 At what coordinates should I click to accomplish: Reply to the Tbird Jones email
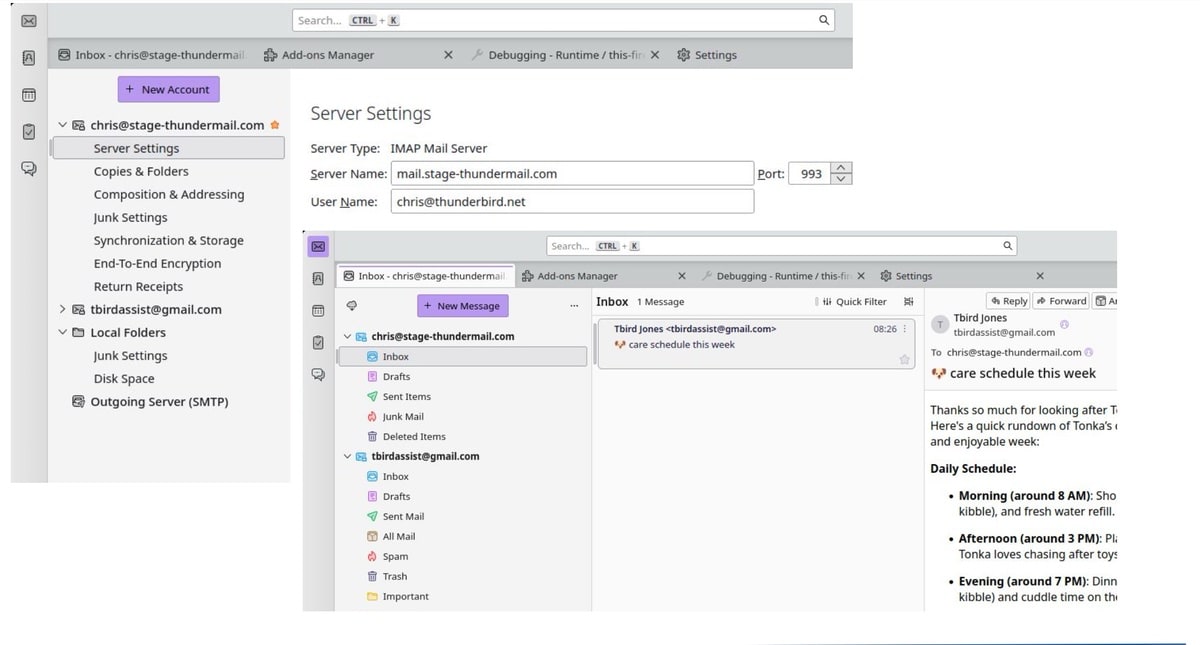(1009, 301)
